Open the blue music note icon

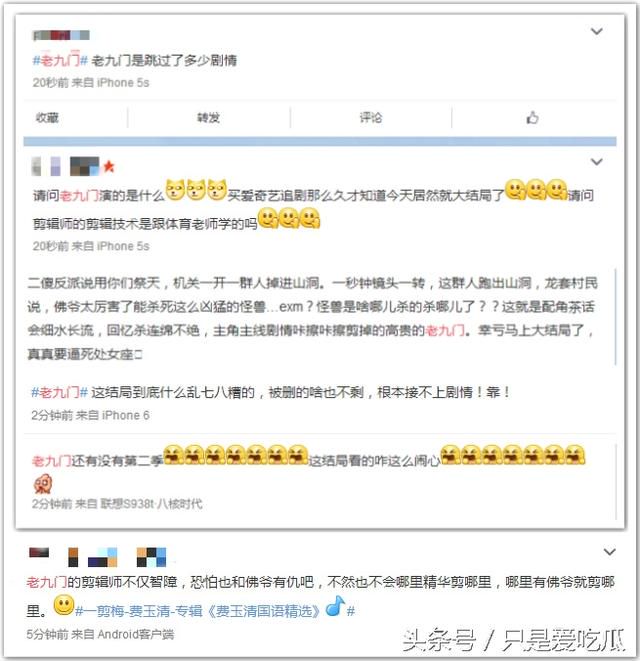click(336, 606)
